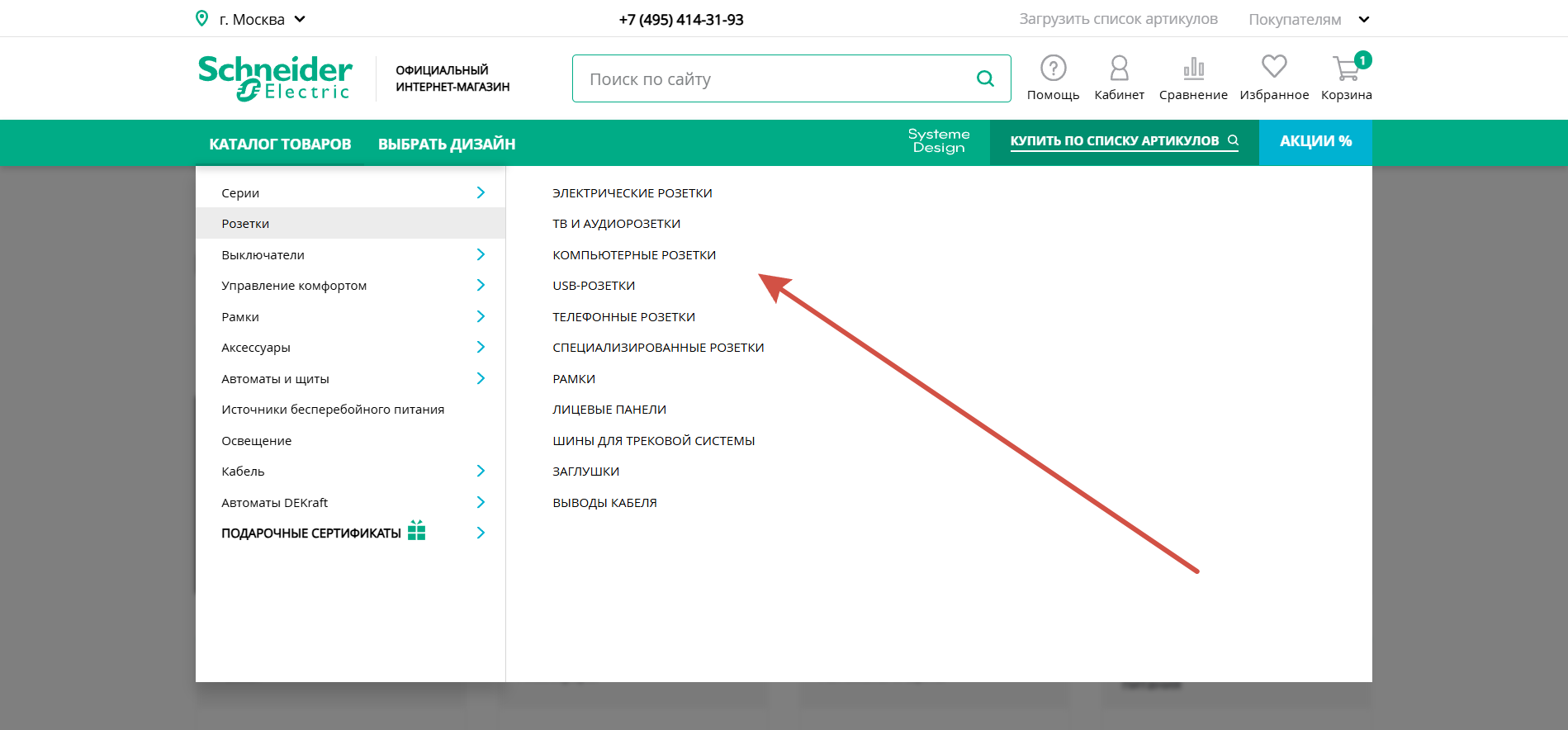Image resolution: width=1568 pixels, height=730 pixels.
Task: Expand the Кабель chevron arrow
Action: 481,471
